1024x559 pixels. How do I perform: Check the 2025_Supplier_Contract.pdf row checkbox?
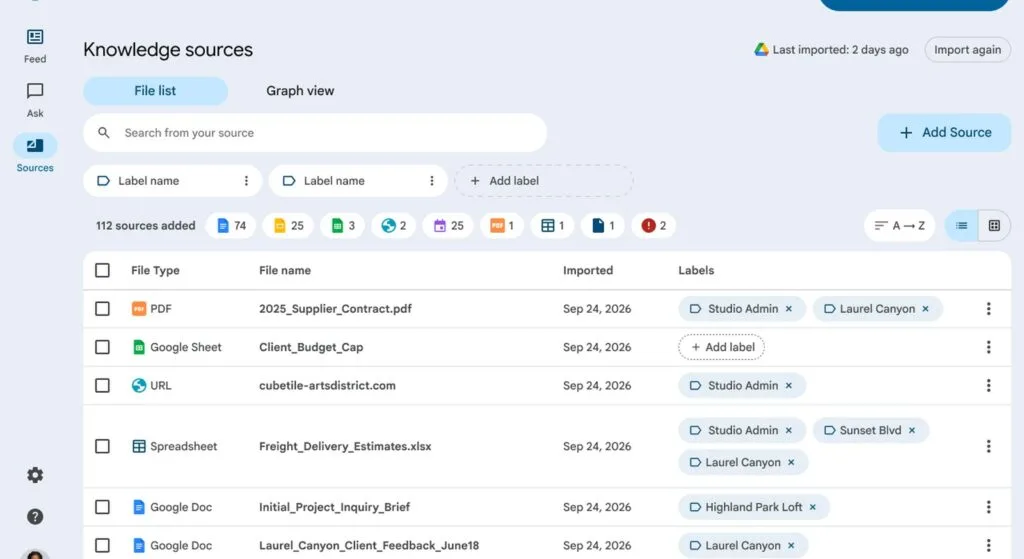coord(103,309)
